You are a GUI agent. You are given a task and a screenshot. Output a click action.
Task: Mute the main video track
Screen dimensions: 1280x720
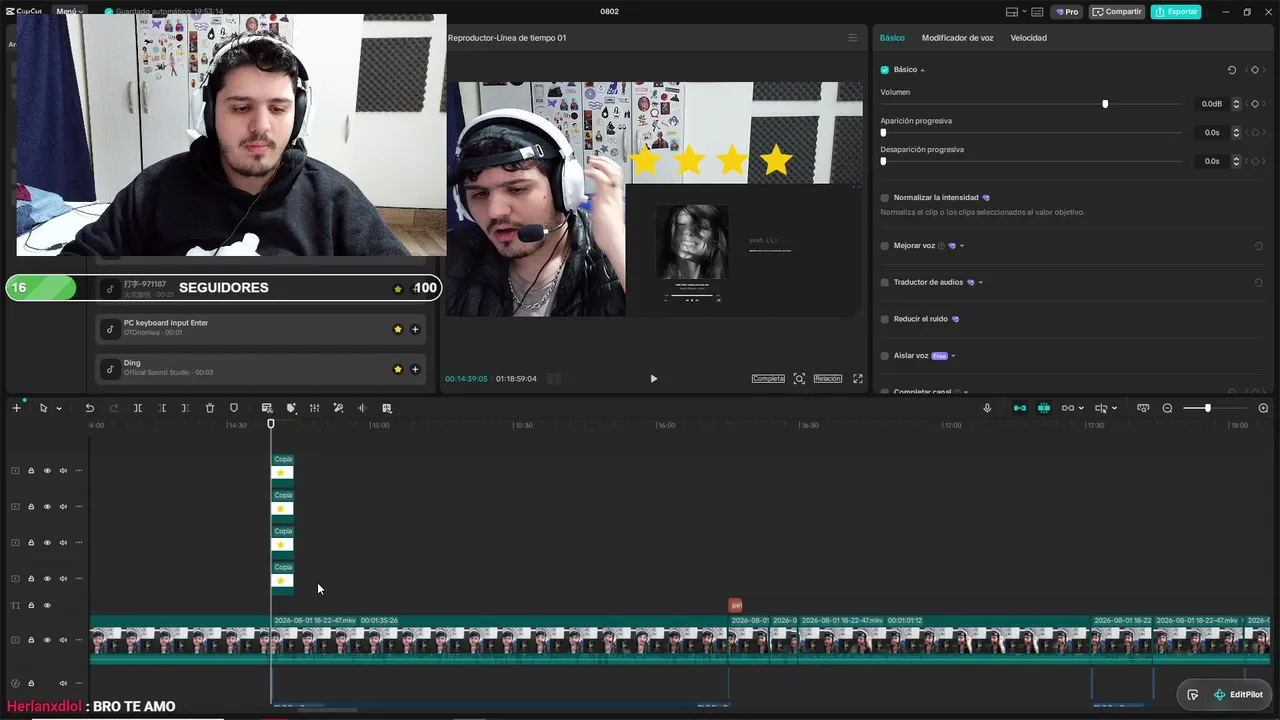[63, 639]
